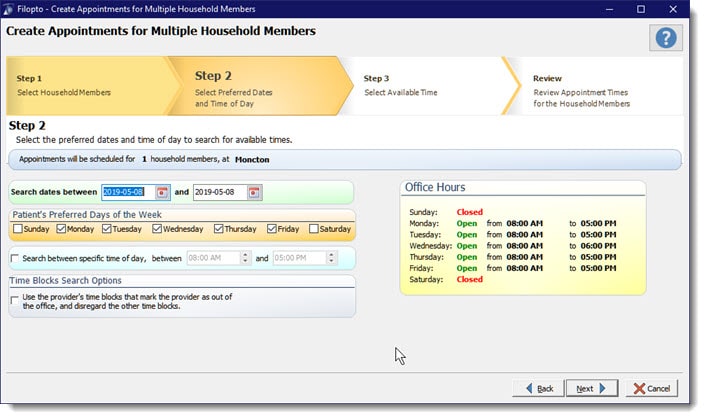Click the first search date field 2019-05-08
Viewport: 705px width, 419px height.
(129, 192)
